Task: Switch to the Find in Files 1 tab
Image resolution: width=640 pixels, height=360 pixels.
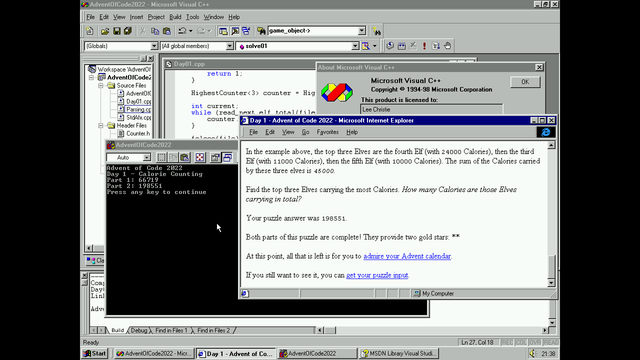Action: click(171, 330)
